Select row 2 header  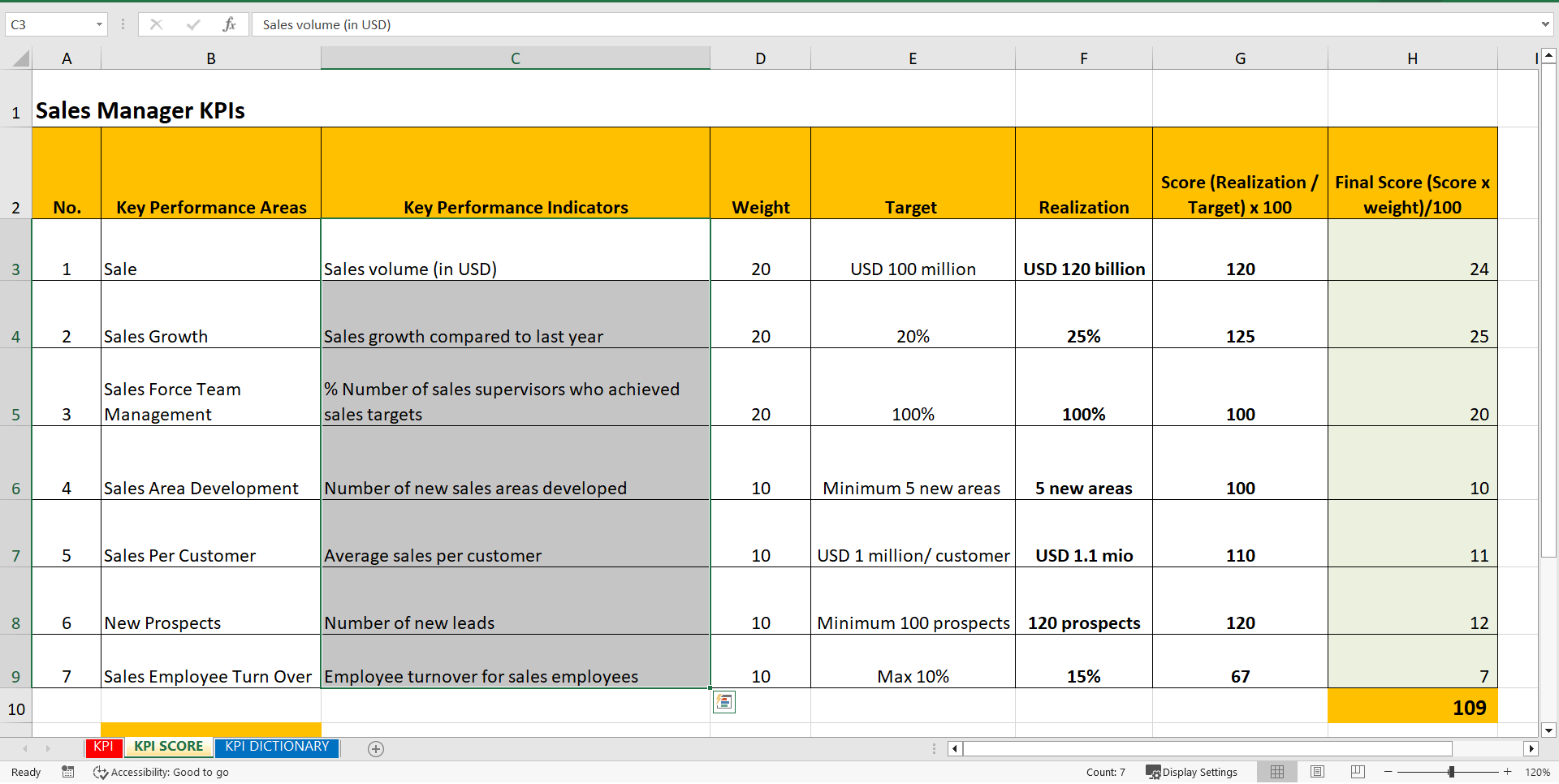point(15,173)
